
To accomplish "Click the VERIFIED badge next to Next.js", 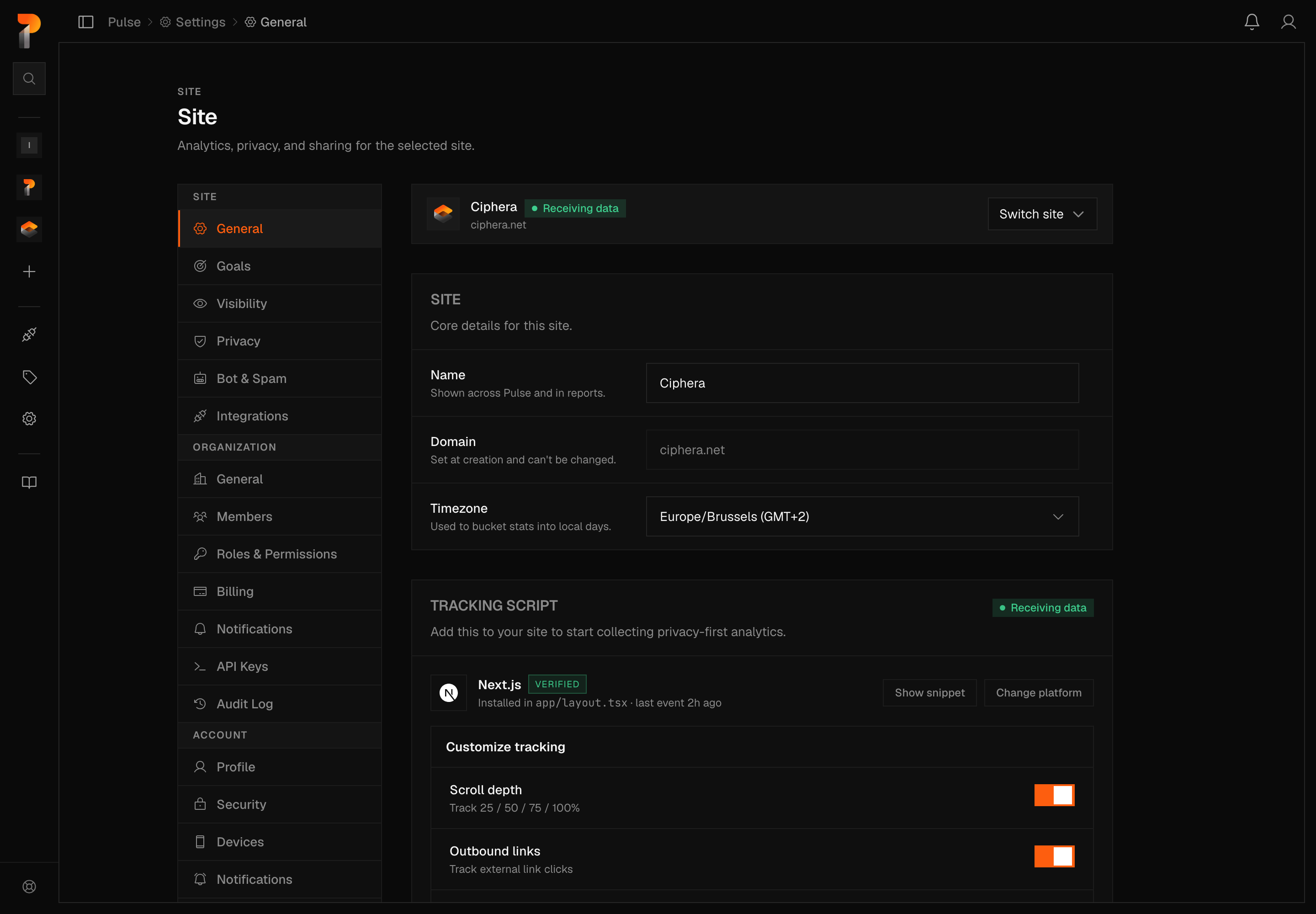I will (557, 684).
